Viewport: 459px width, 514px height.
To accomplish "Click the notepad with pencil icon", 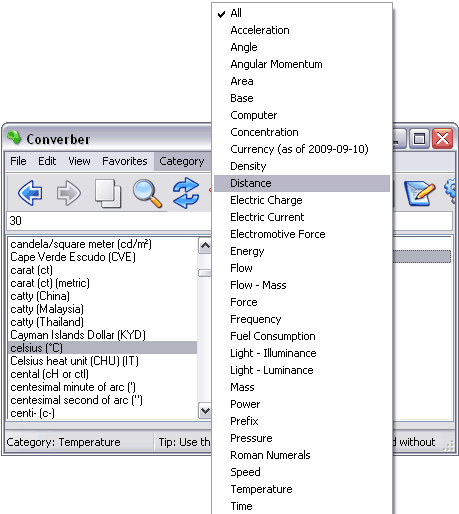I will coord(420,193).
